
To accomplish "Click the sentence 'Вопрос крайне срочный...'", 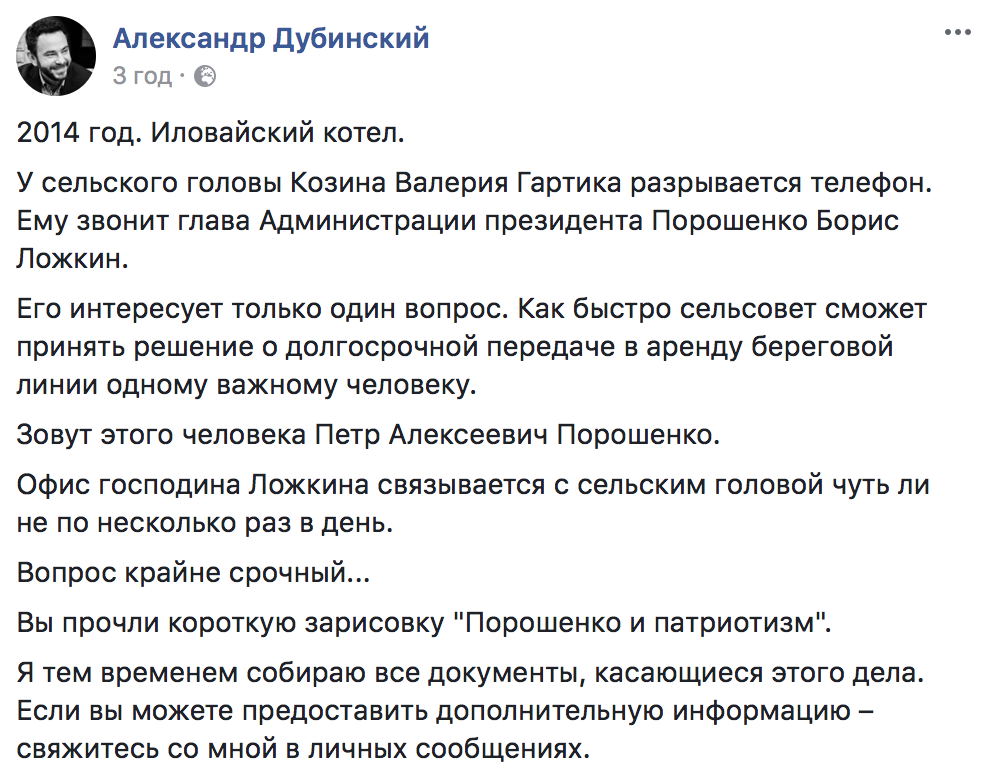I will click(193, 573).
